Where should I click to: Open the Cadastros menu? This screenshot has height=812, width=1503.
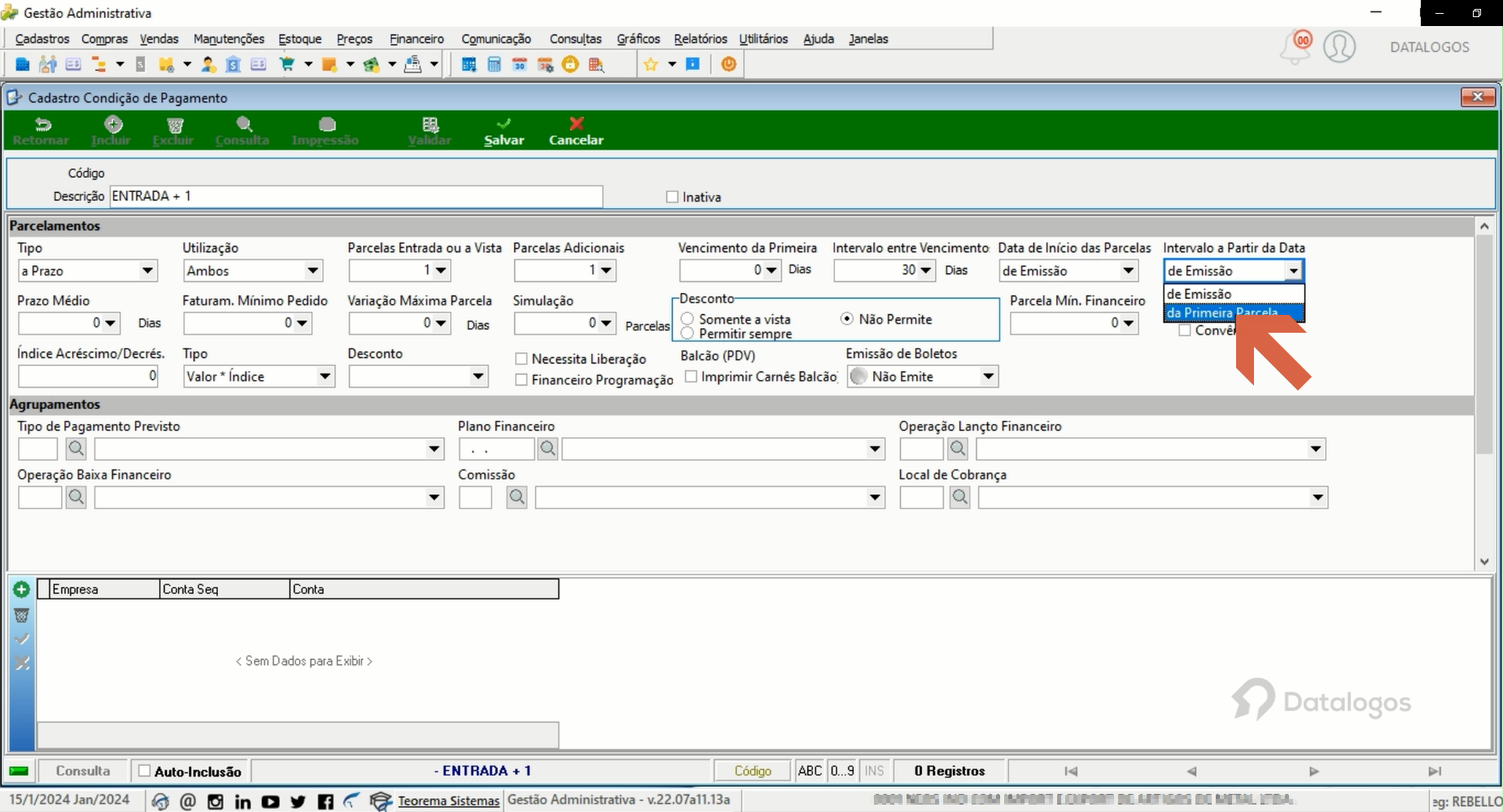click(42, 39)
